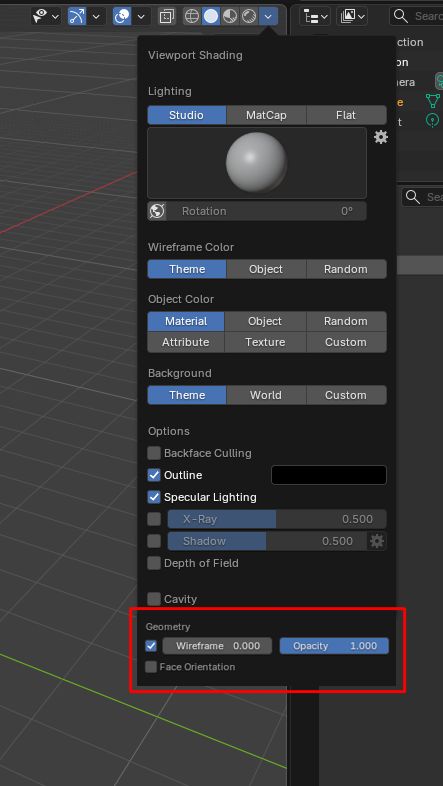Select Studio lighting
Image resolution: width=443 pixels, height=786 pixels.
(x=186, y=115)
